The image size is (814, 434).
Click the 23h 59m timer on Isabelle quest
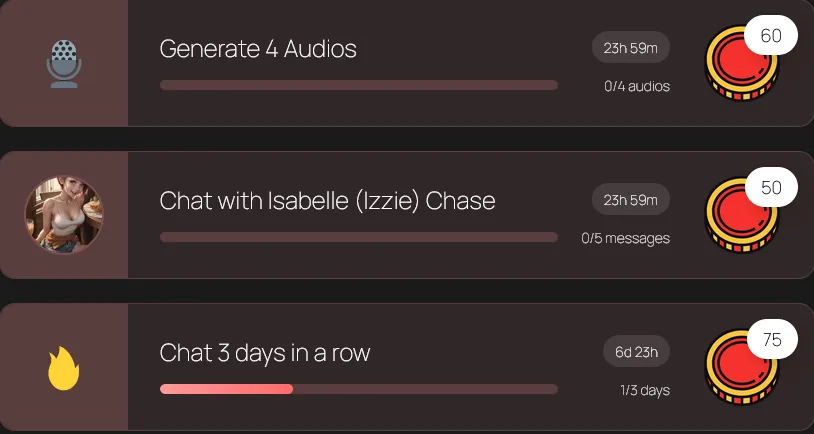pos(630,199)
